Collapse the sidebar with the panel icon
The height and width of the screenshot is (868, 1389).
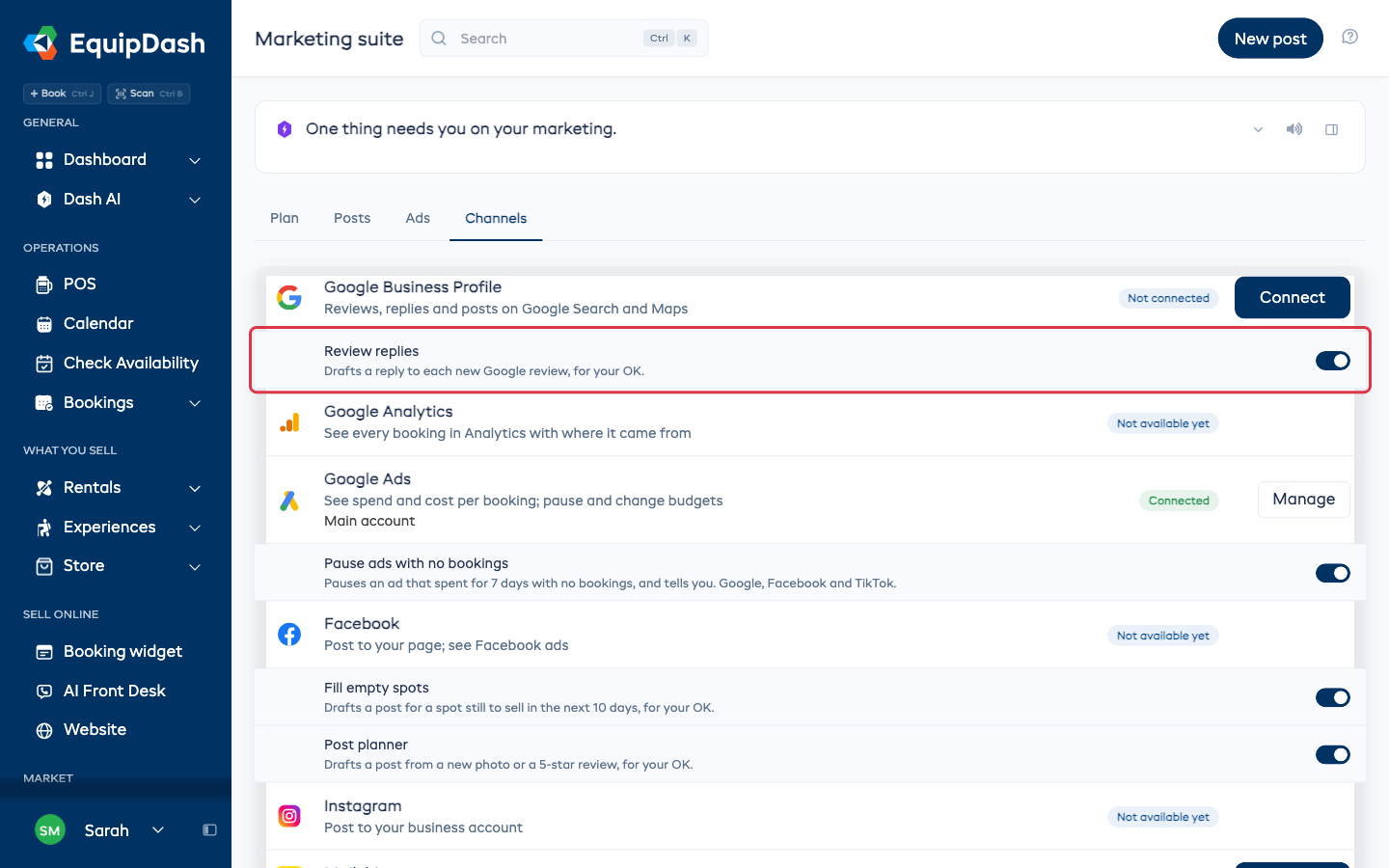coord(209,830)
